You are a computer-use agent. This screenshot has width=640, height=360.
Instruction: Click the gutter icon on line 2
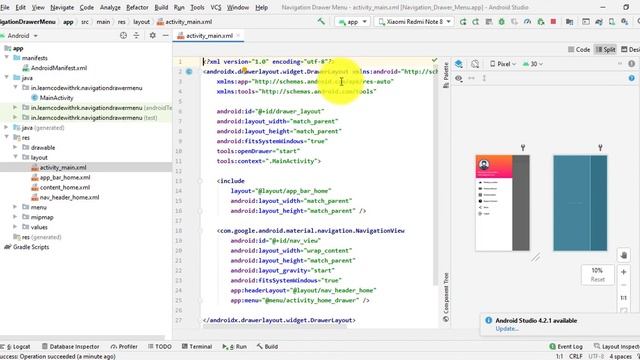pos(189,71)
